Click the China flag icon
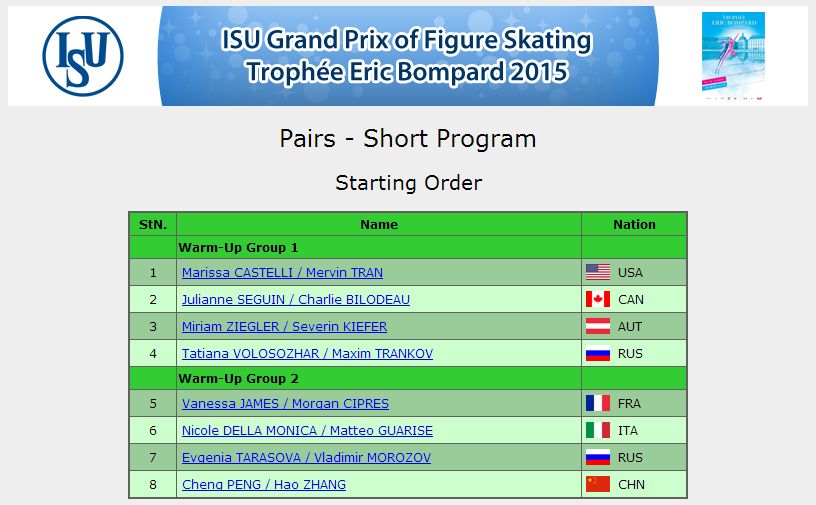The height and width of the screenshot is (505, 816). click(x=597, y=484)
